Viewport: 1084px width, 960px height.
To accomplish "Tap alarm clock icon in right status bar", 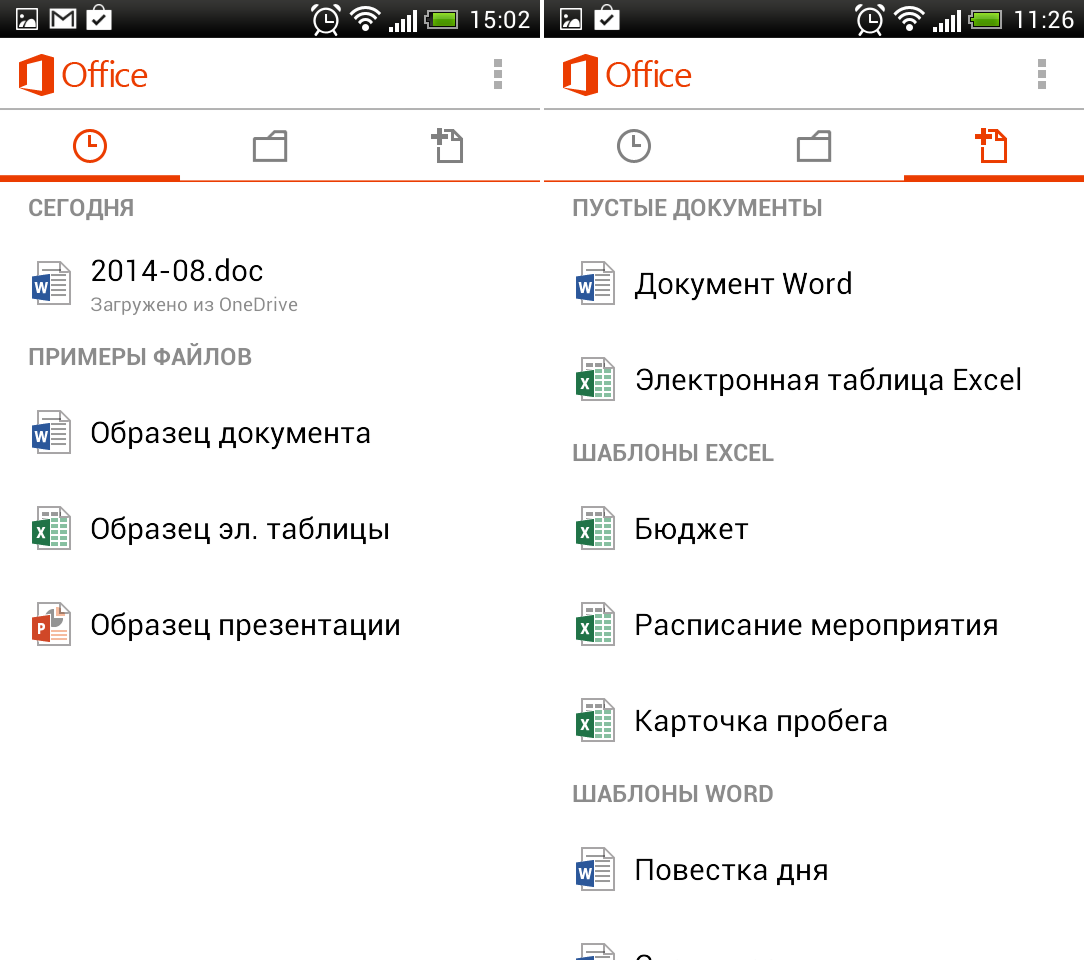I will (870, 19).
